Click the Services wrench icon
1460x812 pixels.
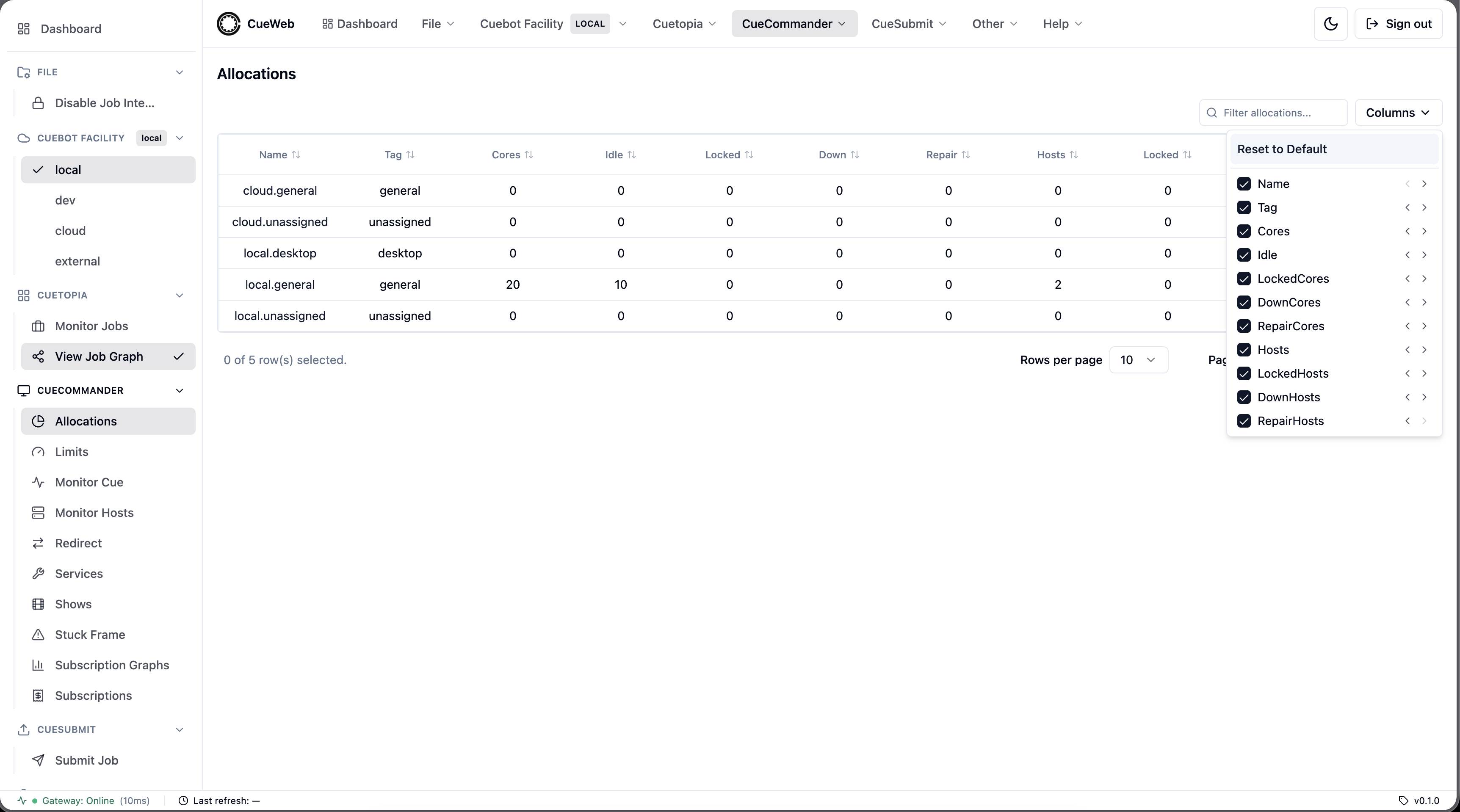click(38, 574)
